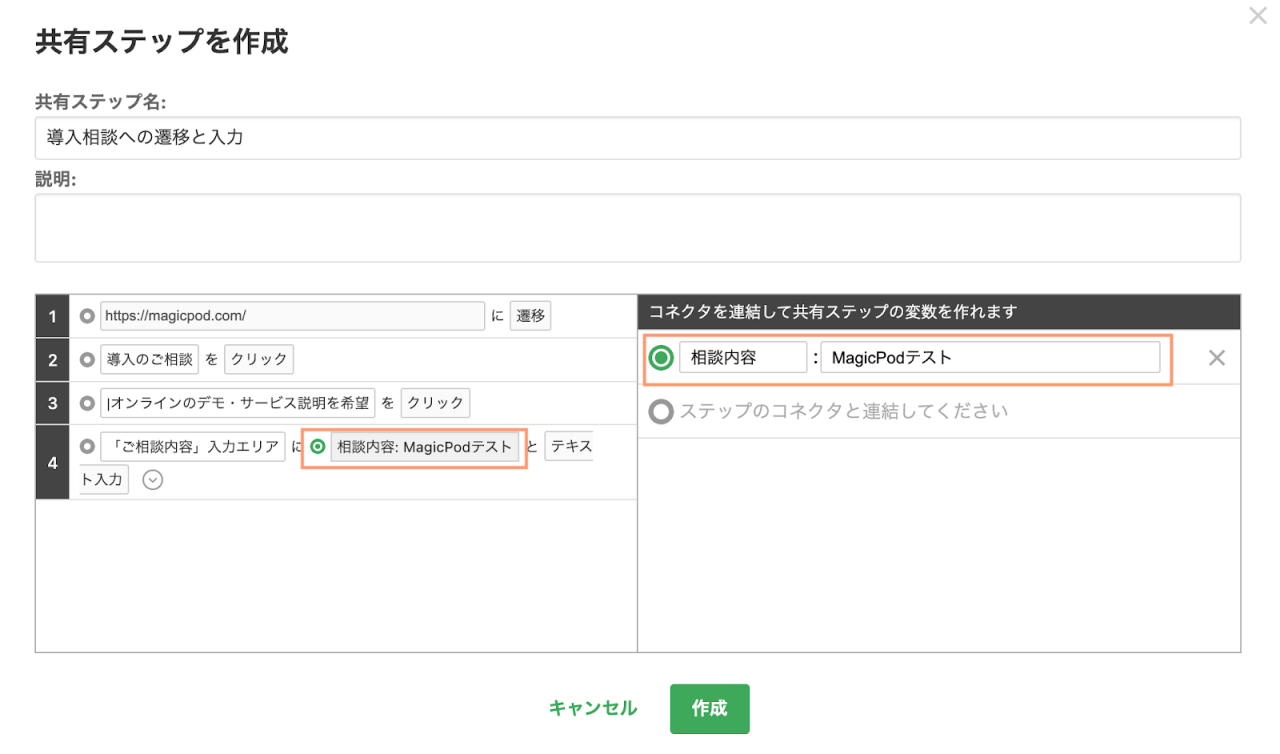Click the green connector beside 相談内容 variable
This screenshot has width=1280, height=754.
(661, 358)
